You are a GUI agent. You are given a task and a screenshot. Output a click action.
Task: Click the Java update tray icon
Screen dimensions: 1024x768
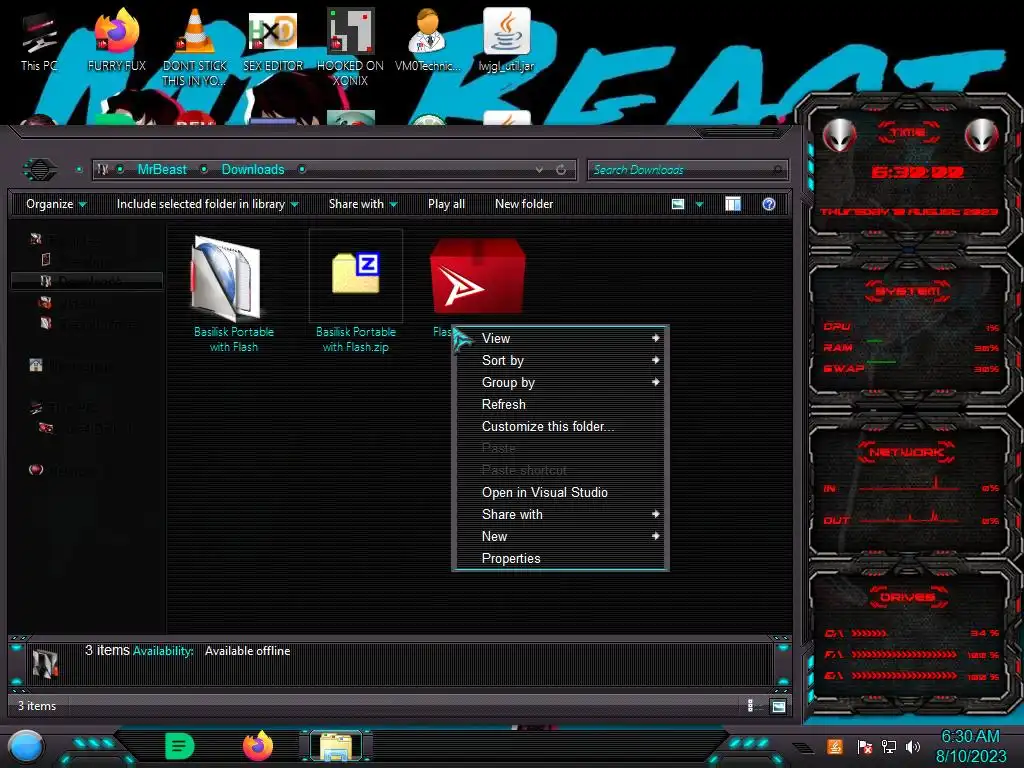pyautogui.click(x=834, y=746)
